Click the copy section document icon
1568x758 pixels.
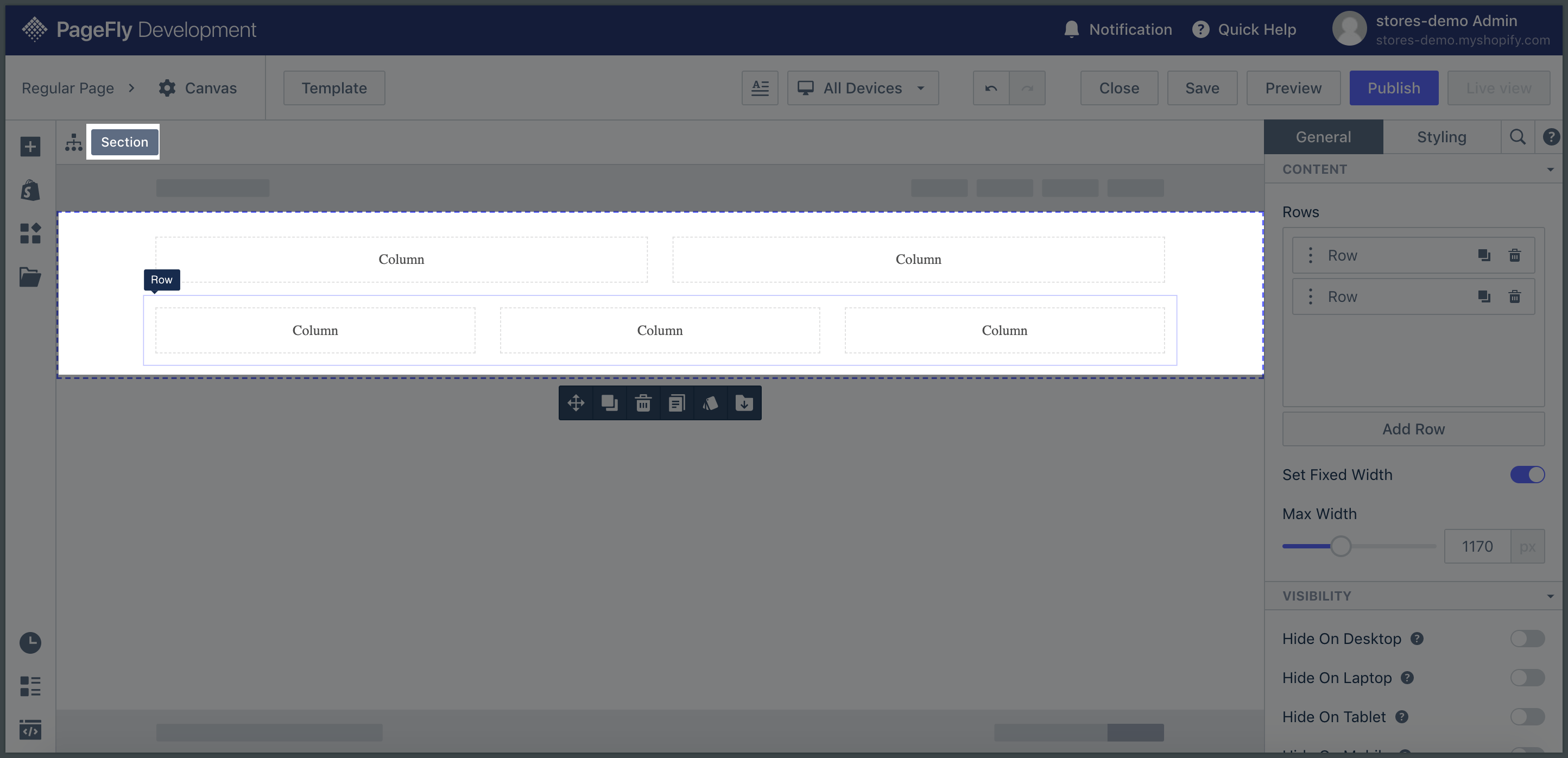coord(677,402)
